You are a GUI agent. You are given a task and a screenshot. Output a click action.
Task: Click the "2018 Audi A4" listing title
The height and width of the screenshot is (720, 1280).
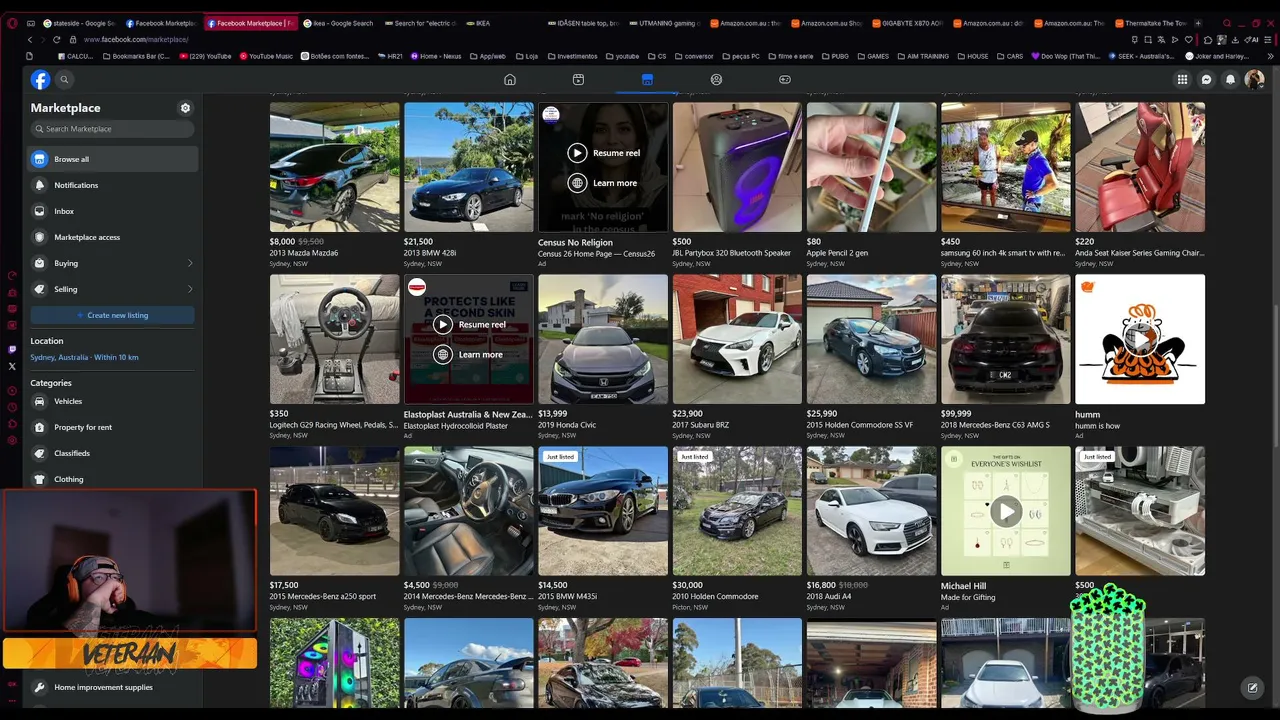point(828,597)
